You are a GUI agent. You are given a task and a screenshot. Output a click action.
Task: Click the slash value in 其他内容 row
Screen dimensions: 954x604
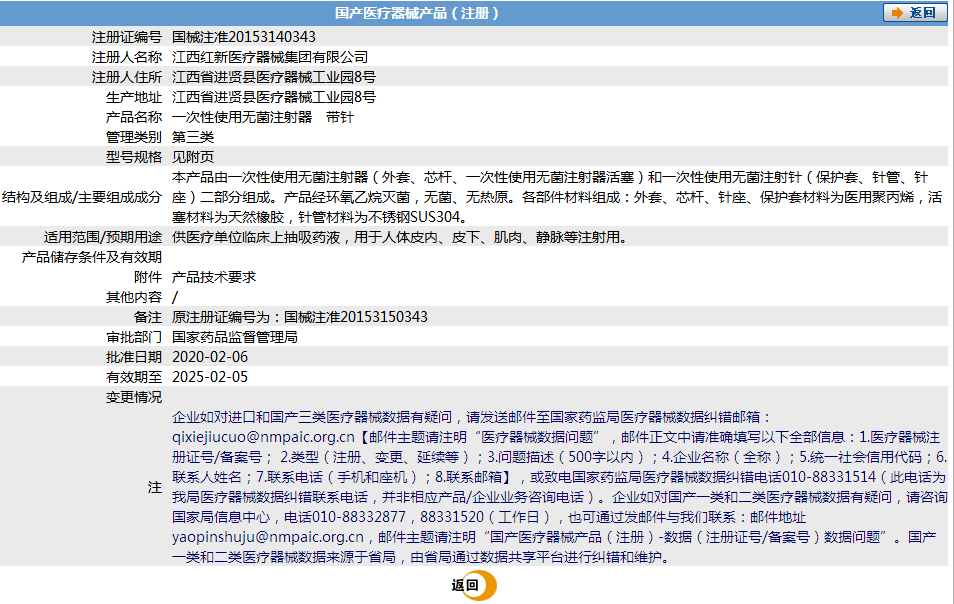[175, 297]
